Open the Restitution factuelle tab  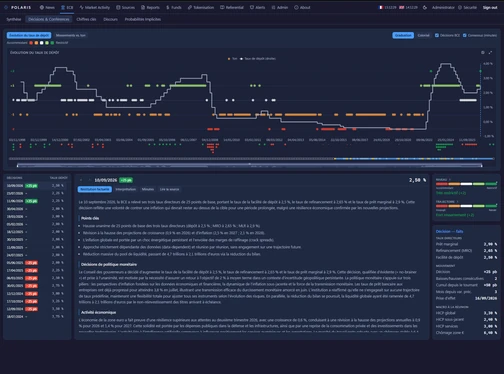click(x=95, y=189)
